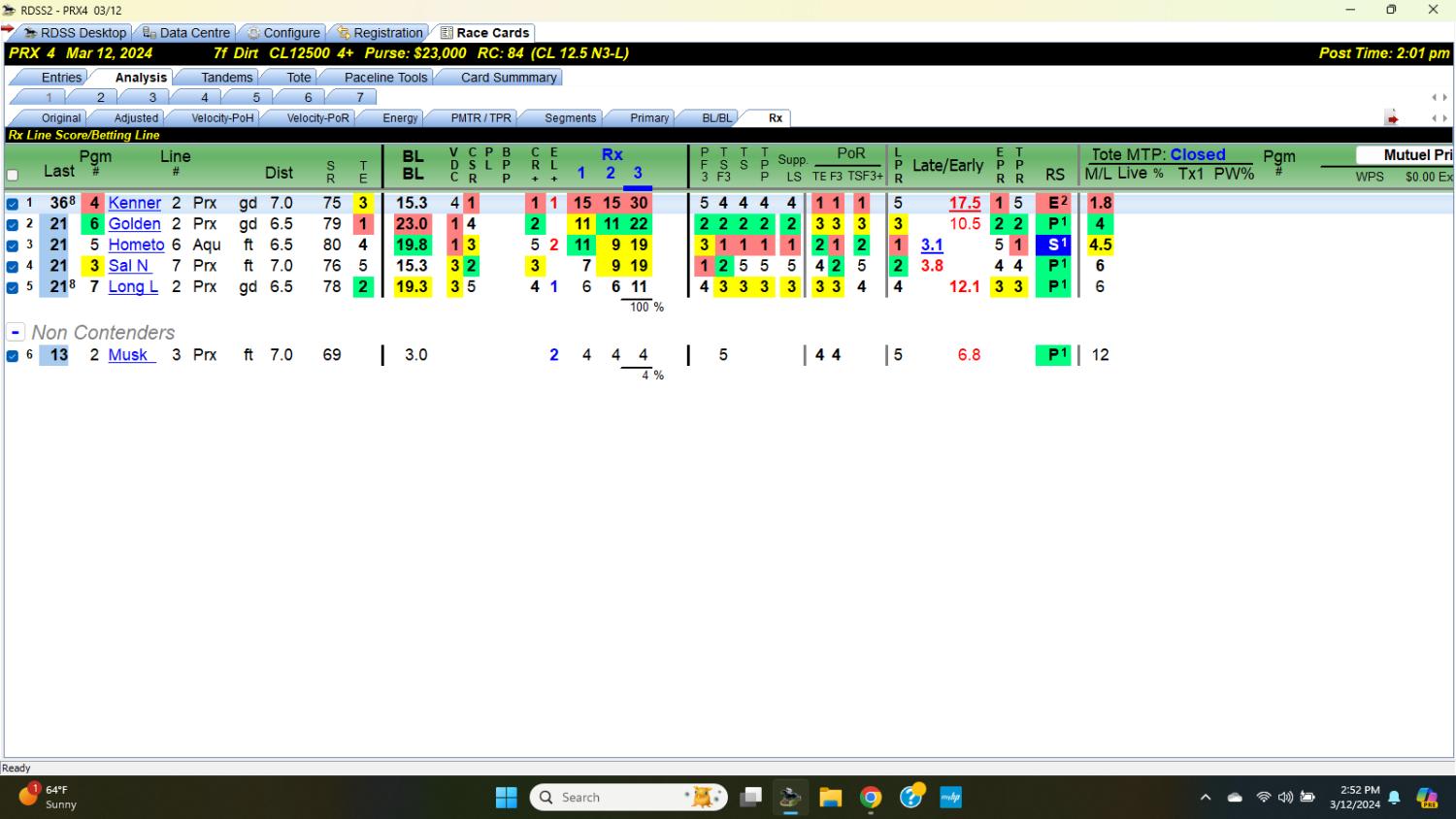Image resolution: width=1456 pixels, height=819 pixels.
Task: Select the Velocity-PoH sub-tab
Action: tap(222, 117)
